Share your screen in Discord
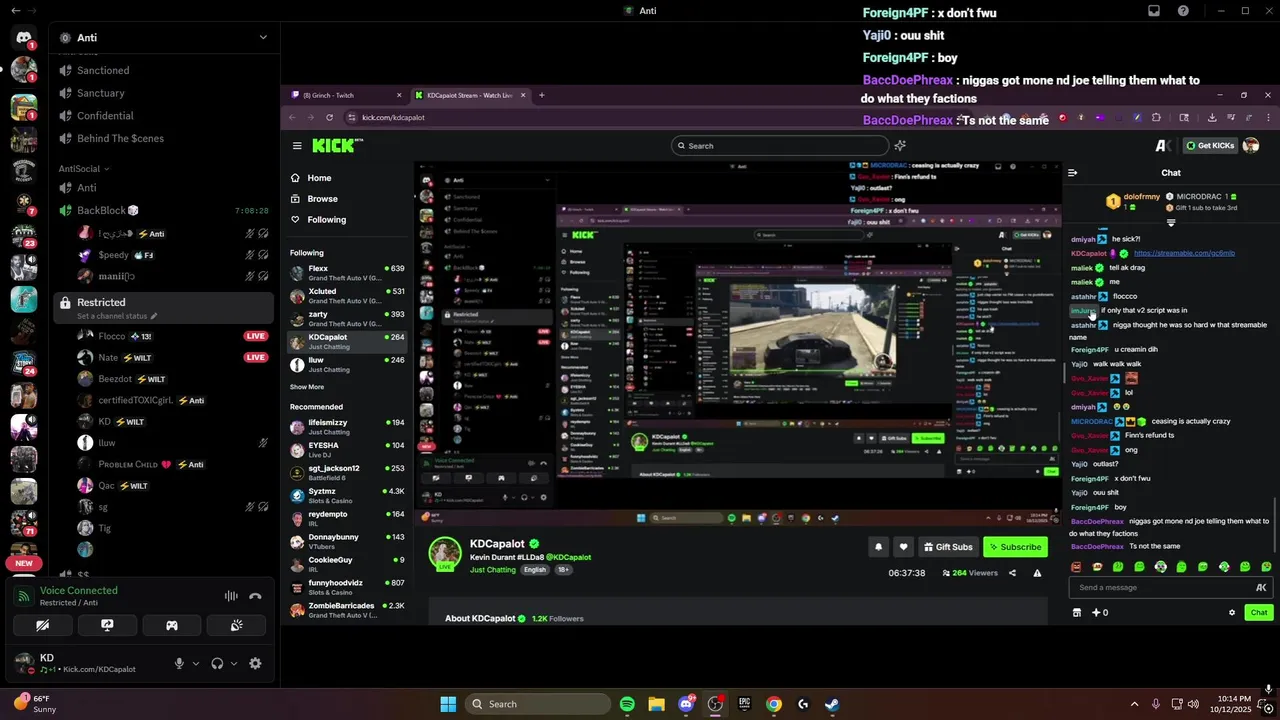This screenshot has width=1280, height=720. click(x=107, y=625)
